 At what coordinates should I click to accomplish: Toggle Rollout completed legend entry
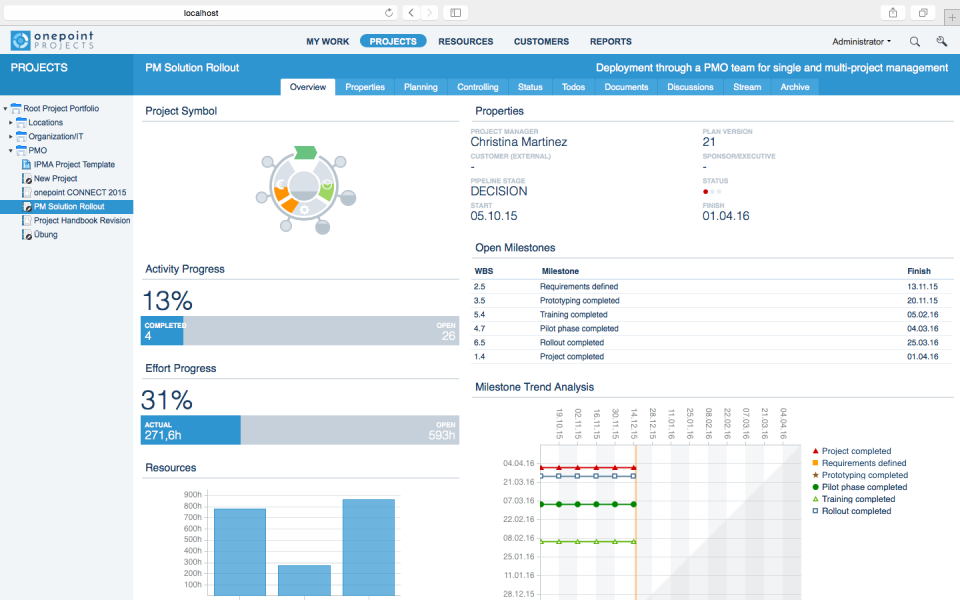click(x=851, y=511)
